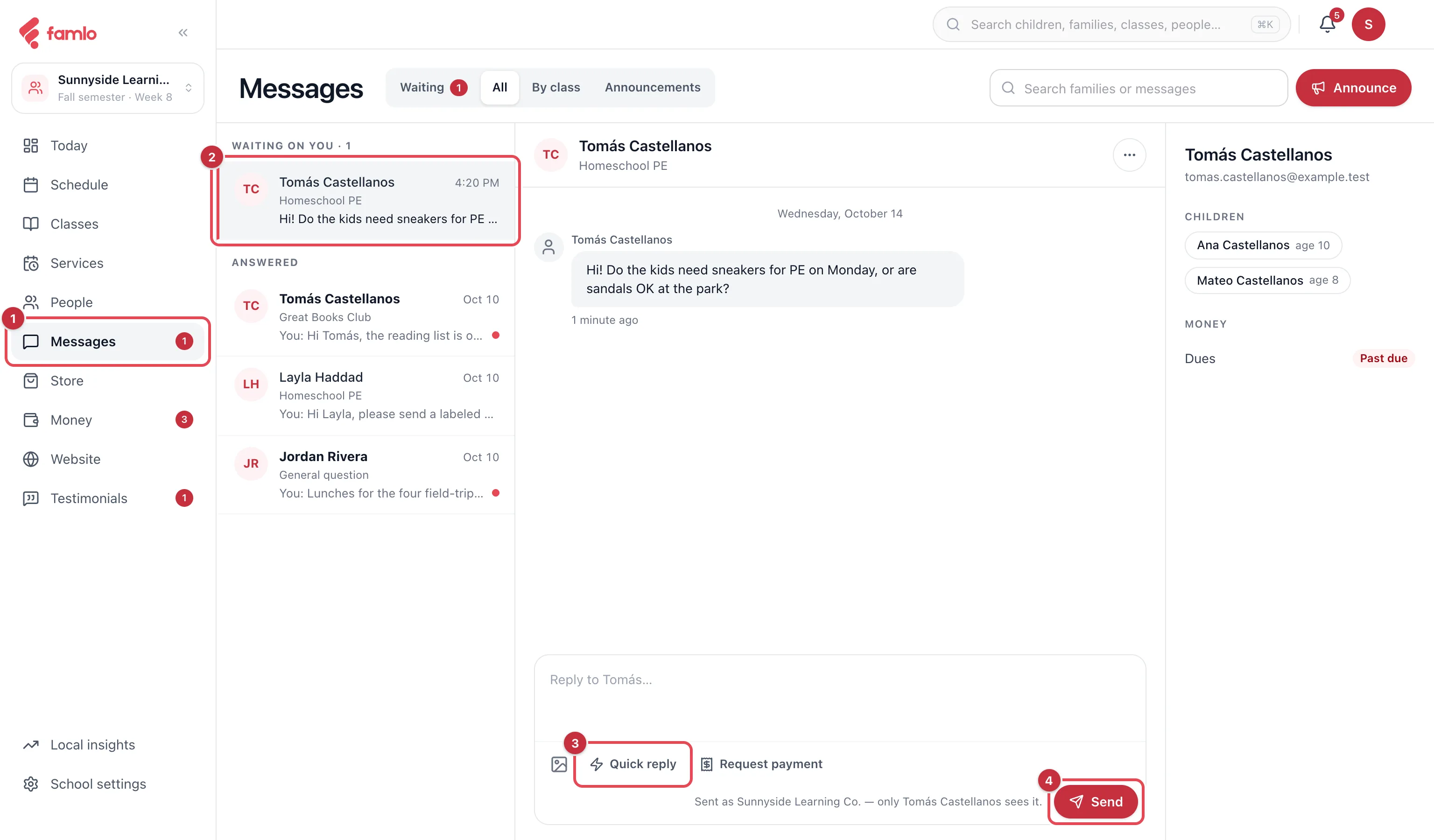
Task: Open the Sunnyside Learning school switcher
Action: click(x=107, y=88)
